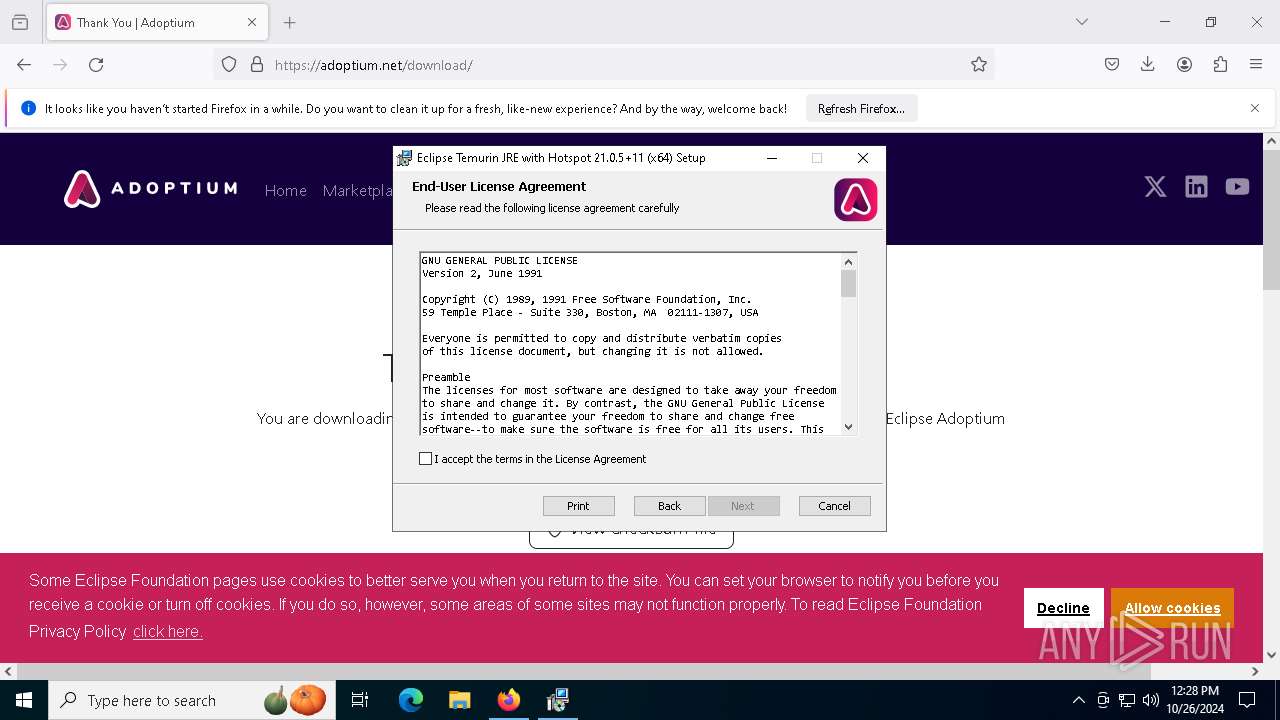The height and width of the screenshot is (720, 1280).
Task: Go Back in the Temurin Setup
Action: tap(669, 506)
